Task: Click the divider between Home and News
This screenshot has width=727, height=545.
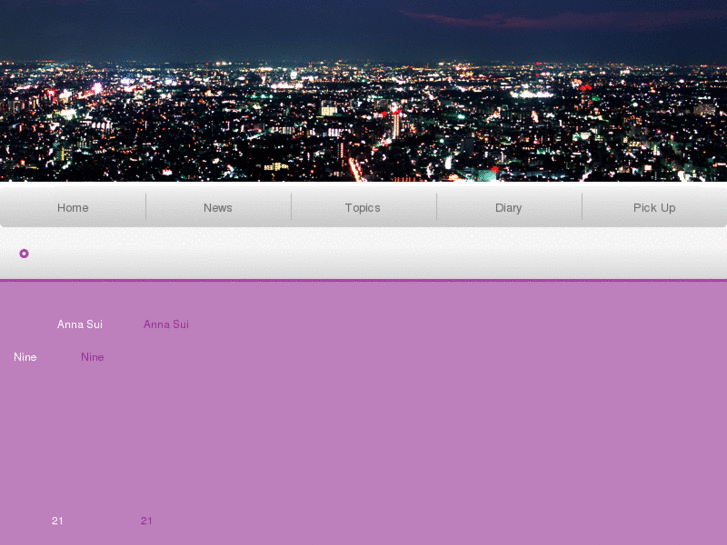Action: tap(146, 207)
